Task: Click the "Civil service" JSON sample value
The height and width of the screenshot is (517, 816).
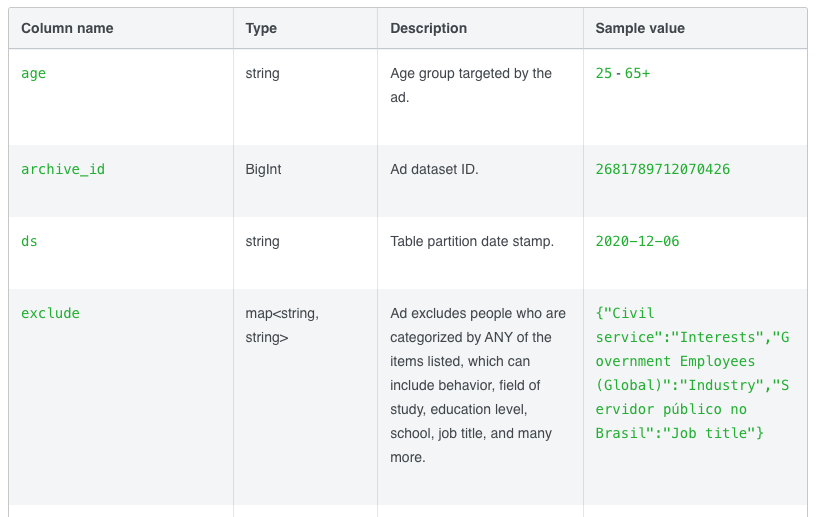Action: point(692,373)
